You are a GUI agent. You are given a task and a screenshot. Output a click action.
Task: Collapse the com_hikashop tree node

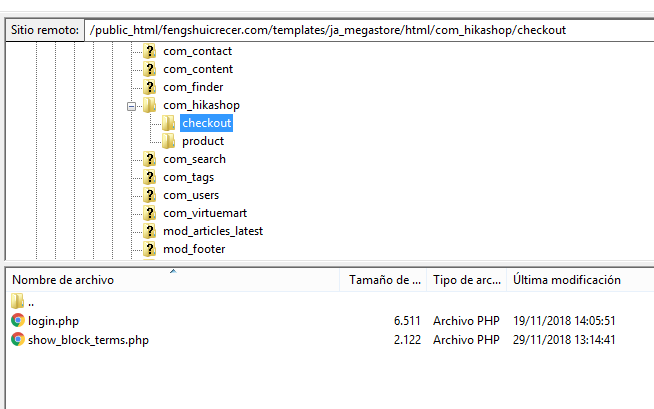coord(131,106)
